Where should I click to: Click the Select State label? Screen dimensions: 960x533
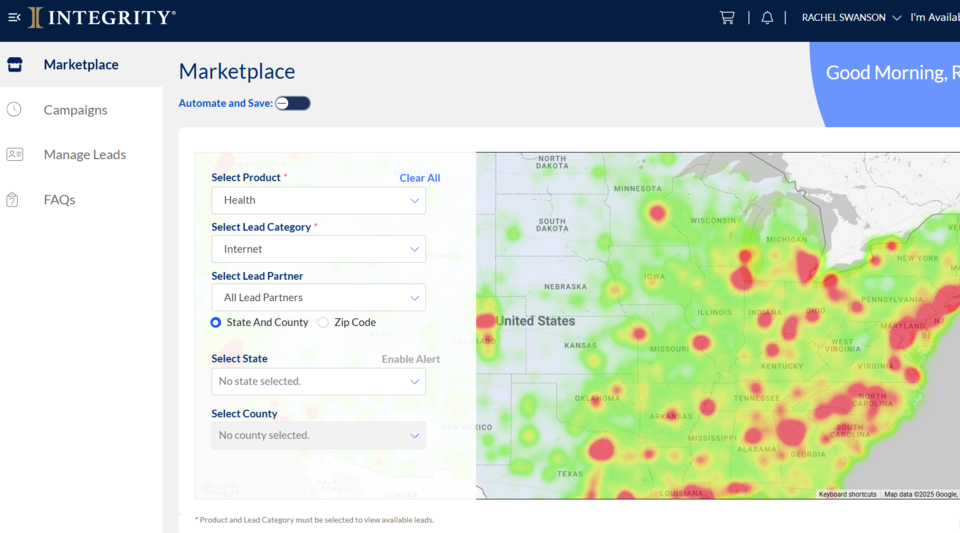(239, 359)
